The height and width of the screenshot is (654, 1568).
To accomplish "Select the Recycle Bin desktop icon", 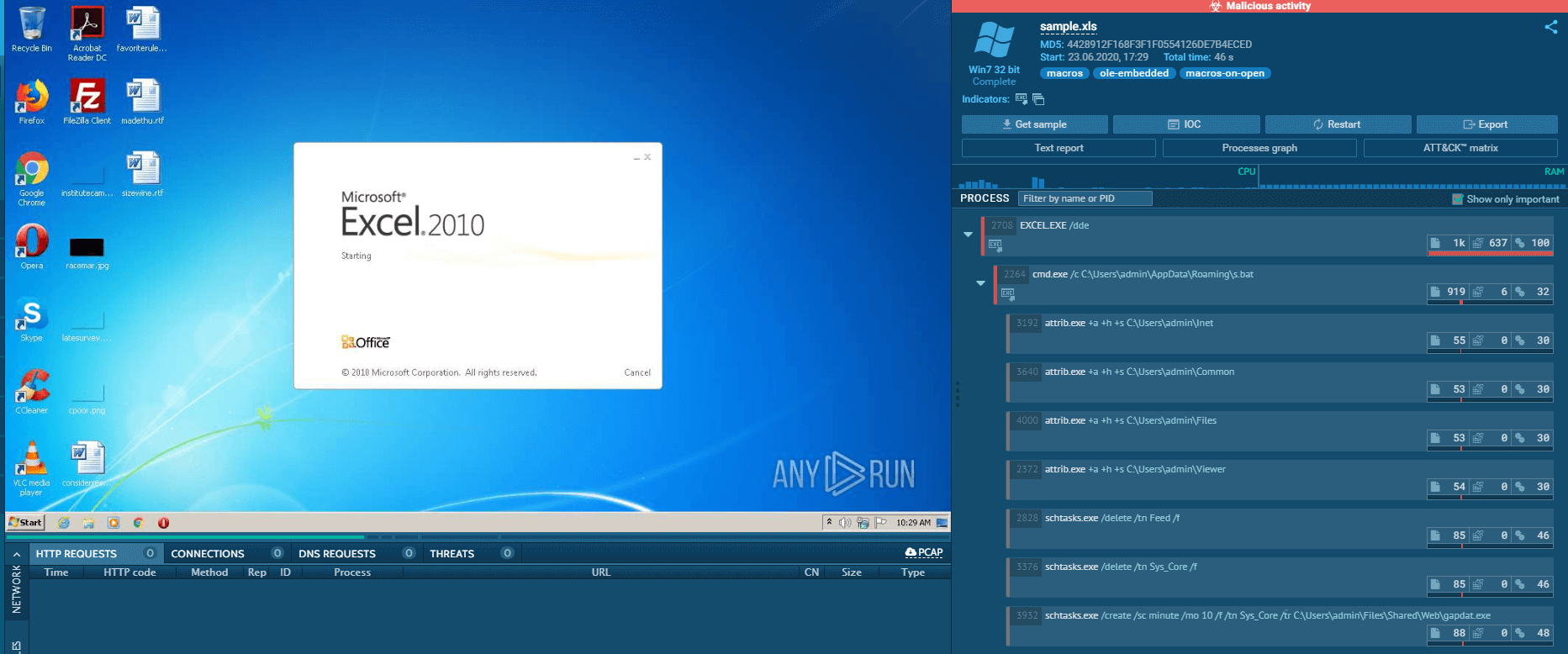I will (31, 29).
